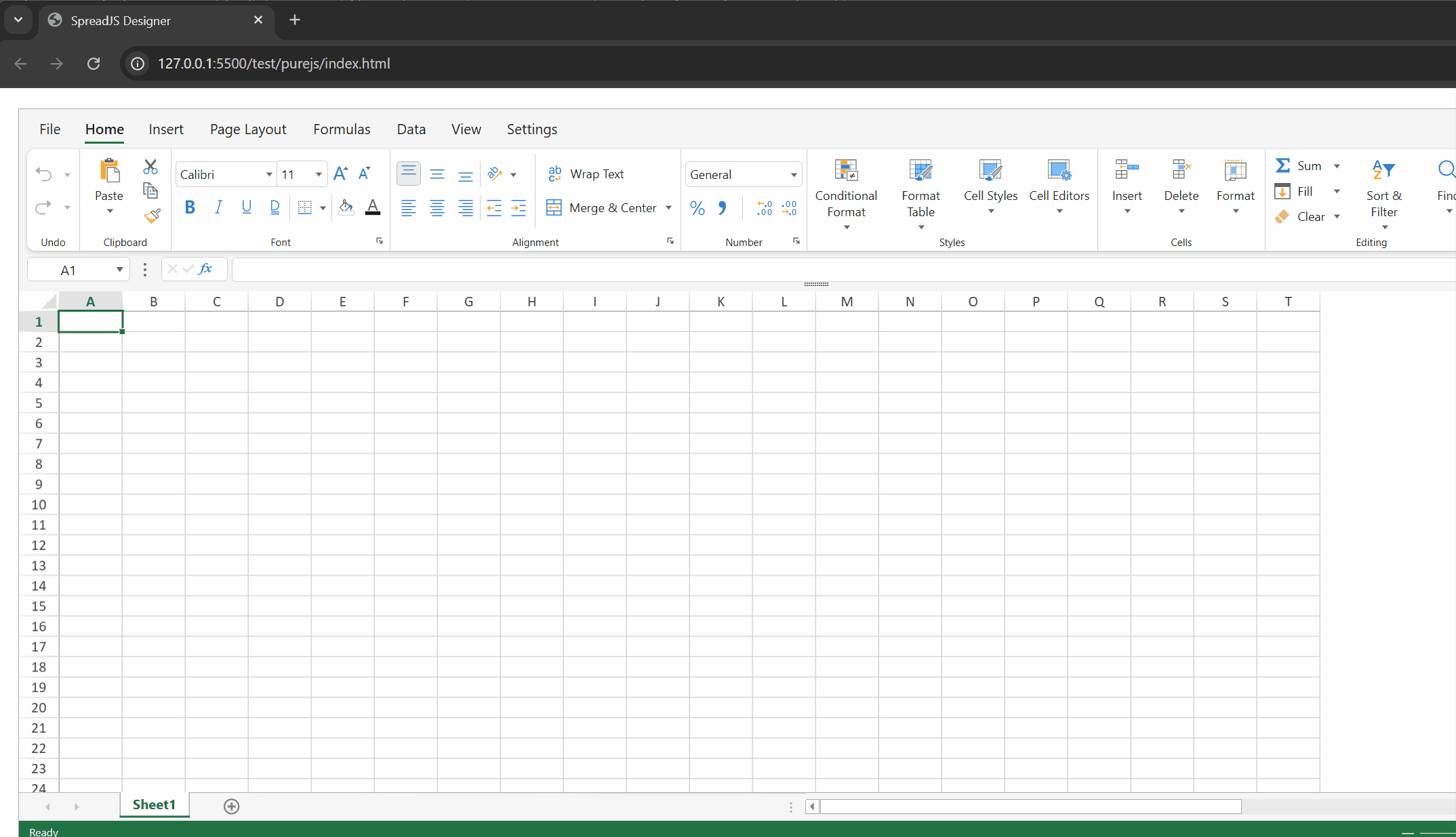Image resolution: width=1456 pixels, height=837 pixels.
Task: Toggle top vertical alignment
Action: point(409,173)
